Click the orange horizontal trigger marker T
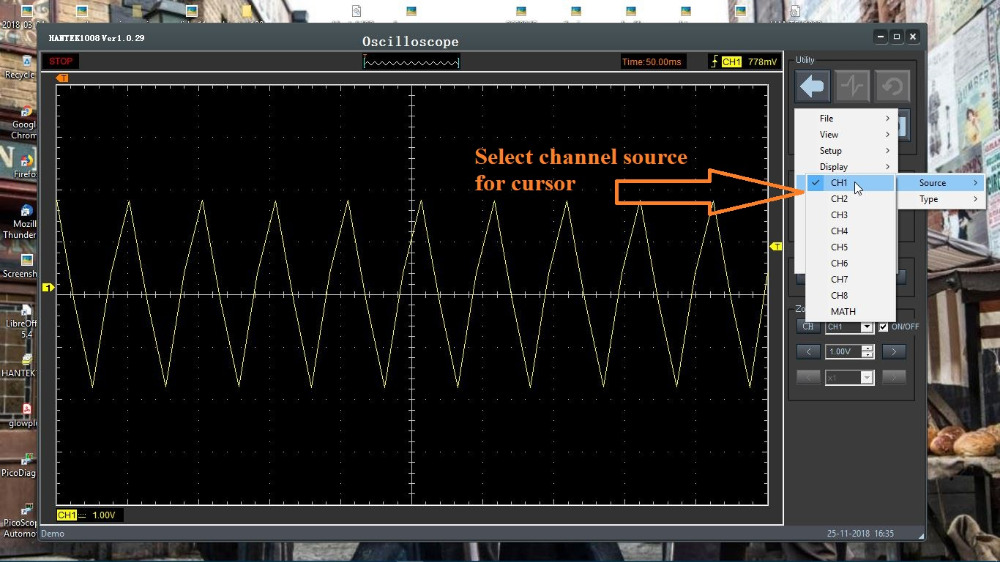Image resolution: width=1000 pixels, height=562 pixels. [63, 77]
